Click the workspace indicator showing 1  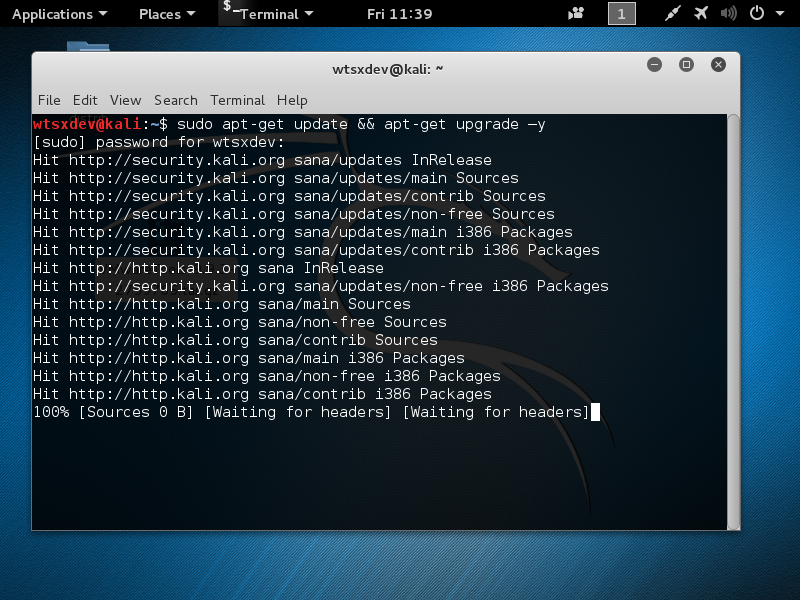click(x=621, y=14)
